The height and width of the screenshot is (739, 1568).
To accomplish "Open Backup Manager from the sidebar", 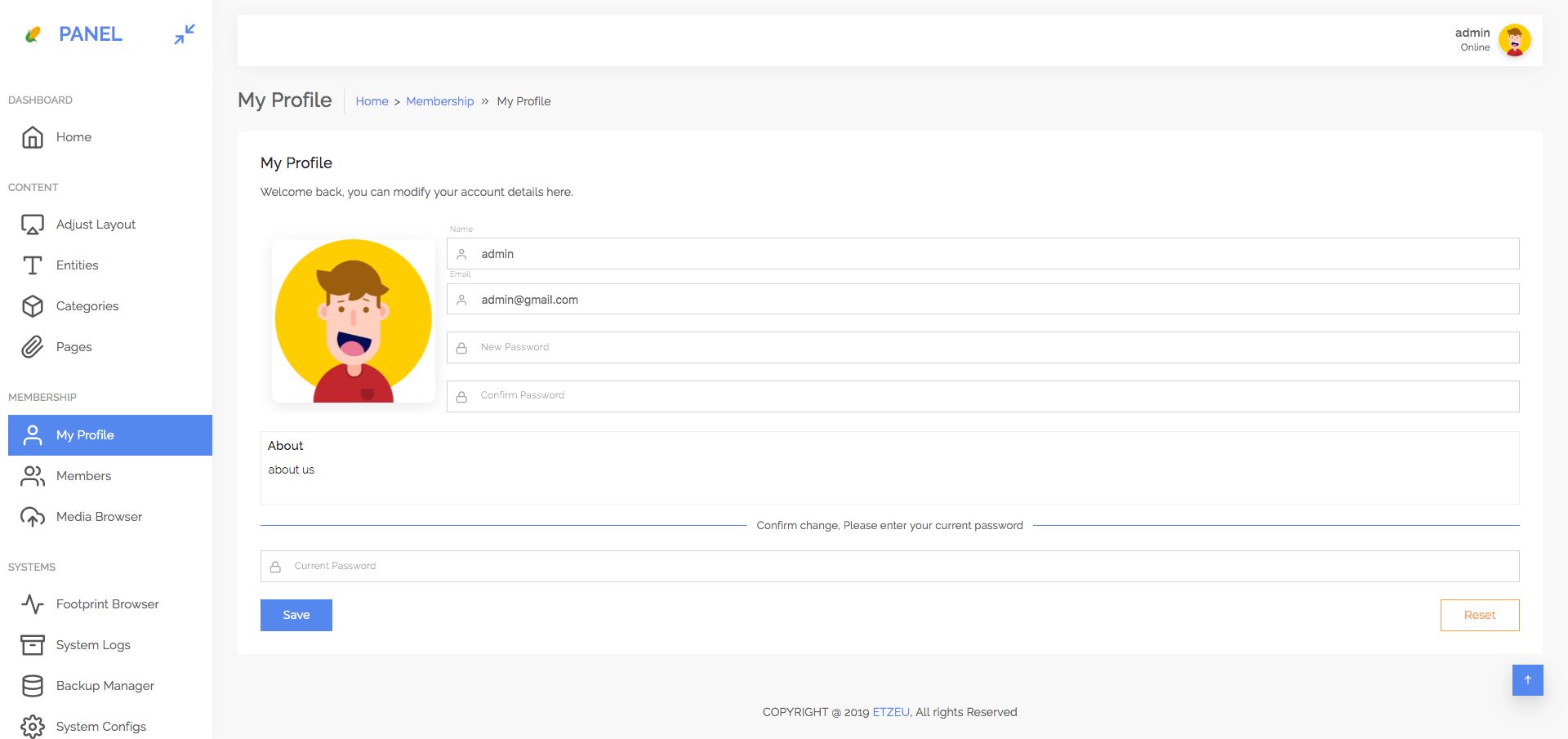I will (x=105, y=686).
